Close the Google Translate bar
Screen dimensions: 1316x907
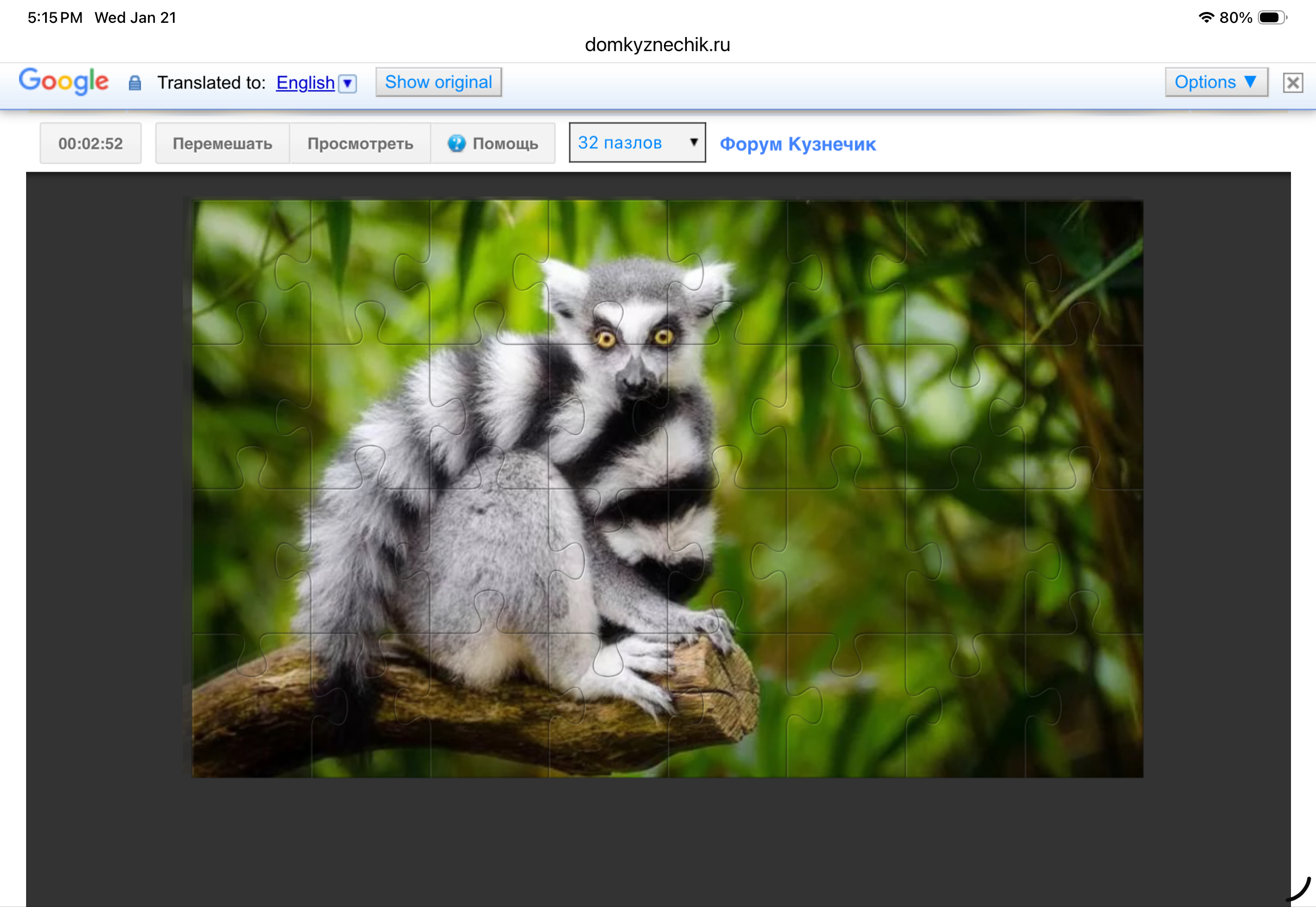click(1293, 83)
